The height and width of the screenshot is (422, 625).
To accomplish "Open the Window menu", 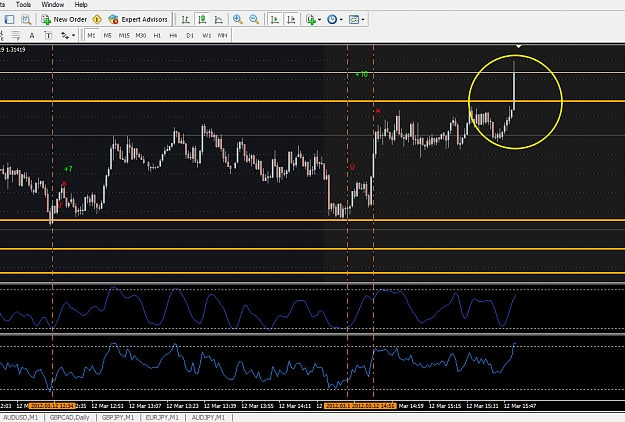I will click(53, 5).
